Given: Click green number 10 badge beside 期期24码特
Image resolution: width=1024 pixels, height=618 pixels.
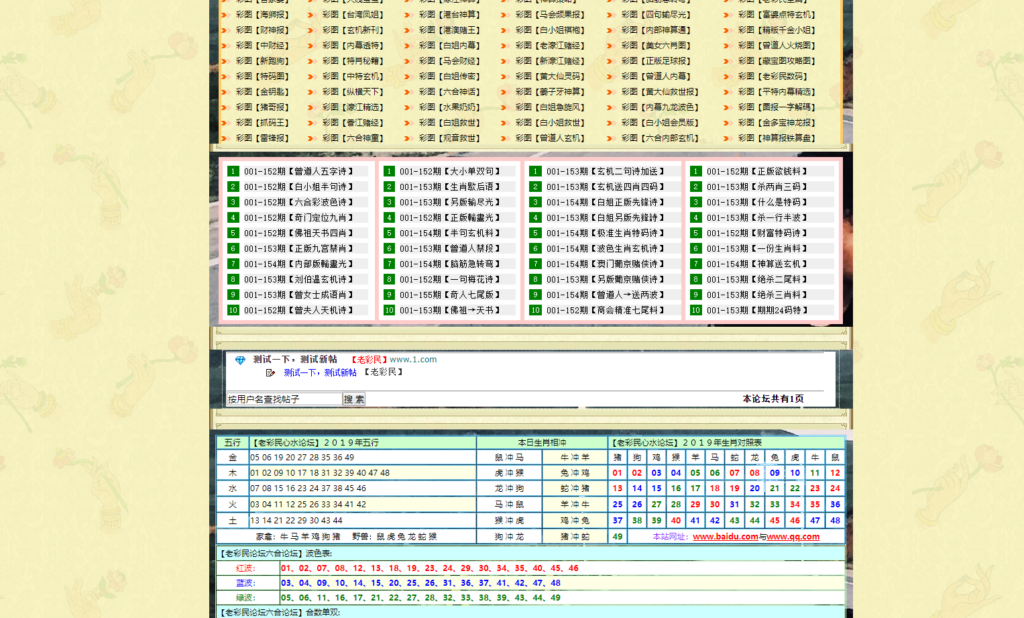Looking at the screenshot, I should pyautogui.click(x=696, y=311).
